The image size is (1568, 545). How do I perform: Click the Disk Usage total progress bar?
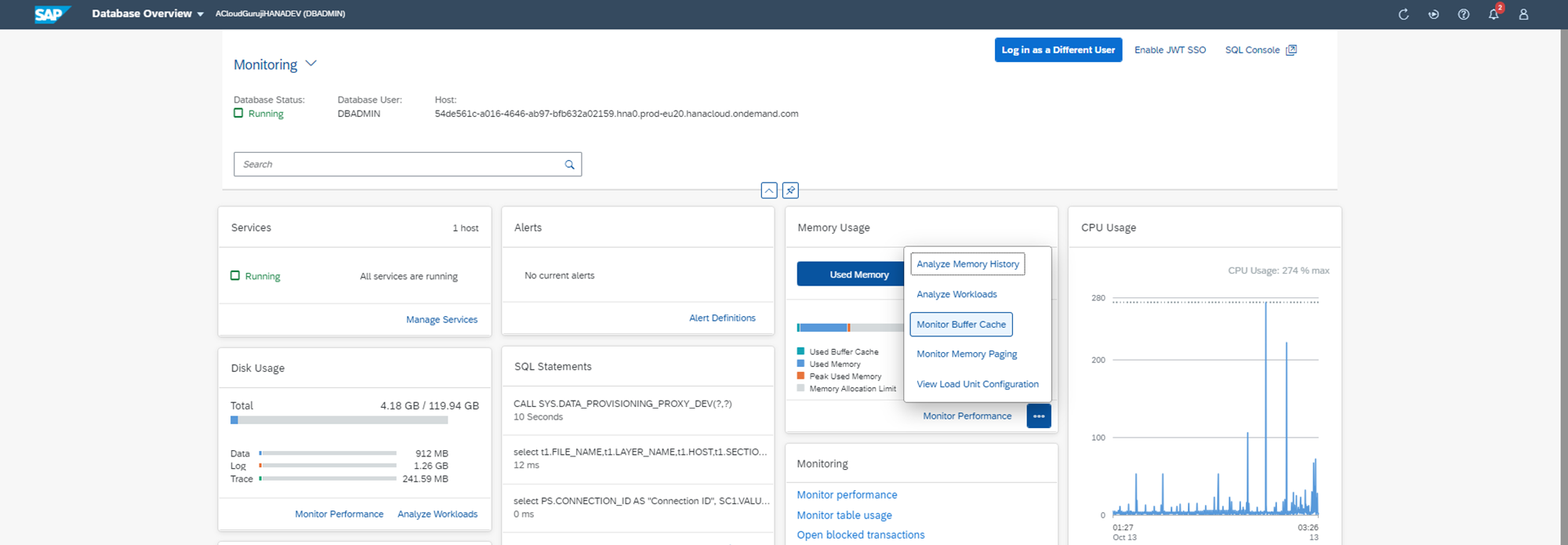[339, 420]
